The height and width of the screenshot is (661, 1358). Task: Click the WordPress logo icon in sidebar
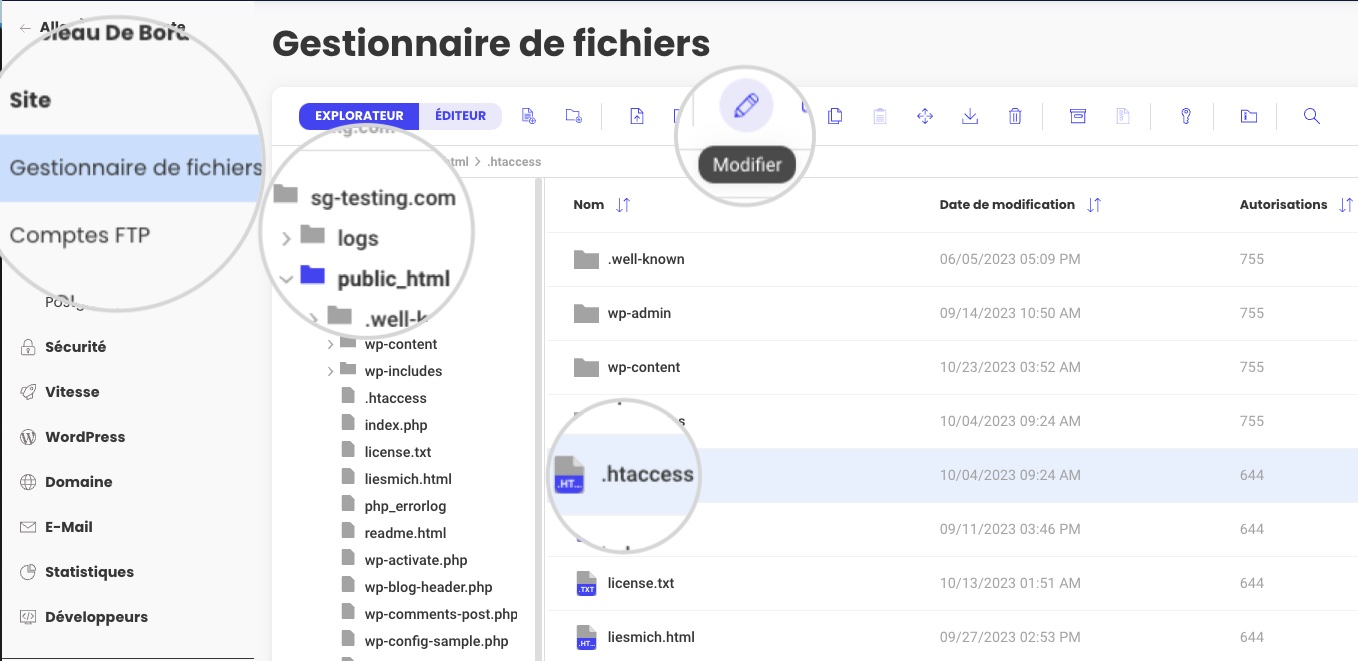coord(28,437)
